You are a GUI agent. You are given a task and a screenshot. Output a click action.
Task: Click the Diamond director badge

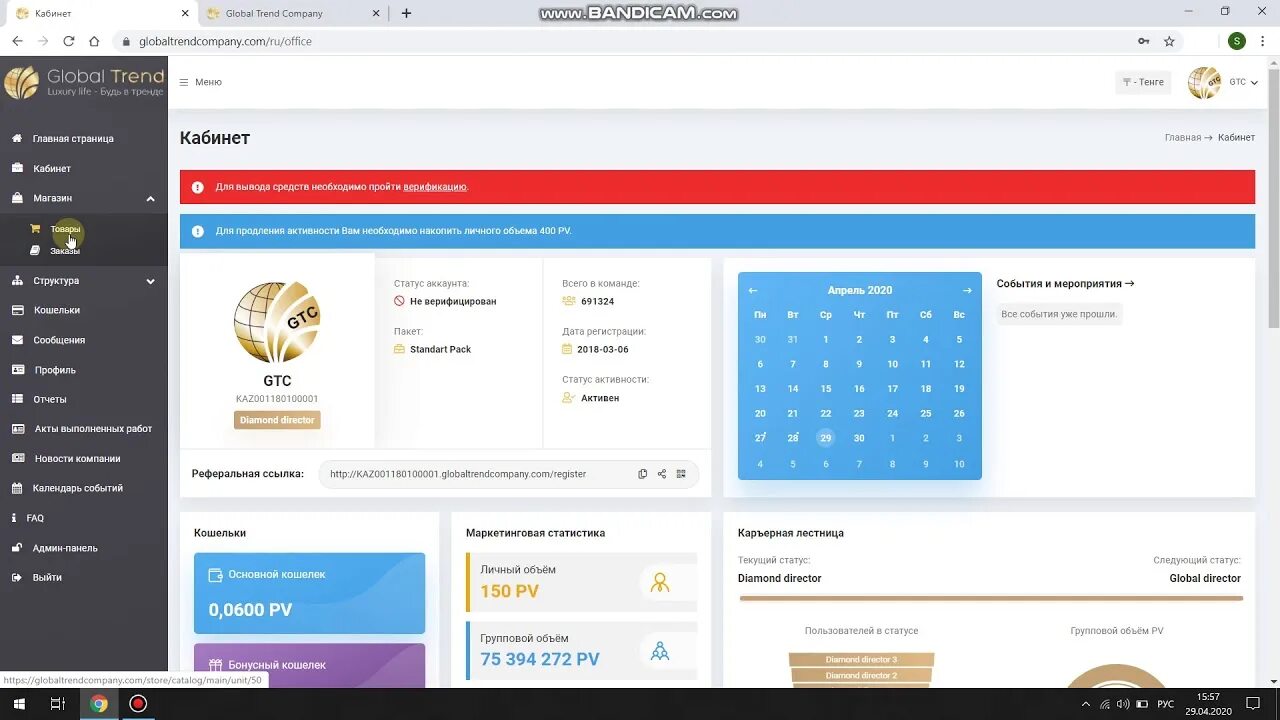click(x=277, y=420)
